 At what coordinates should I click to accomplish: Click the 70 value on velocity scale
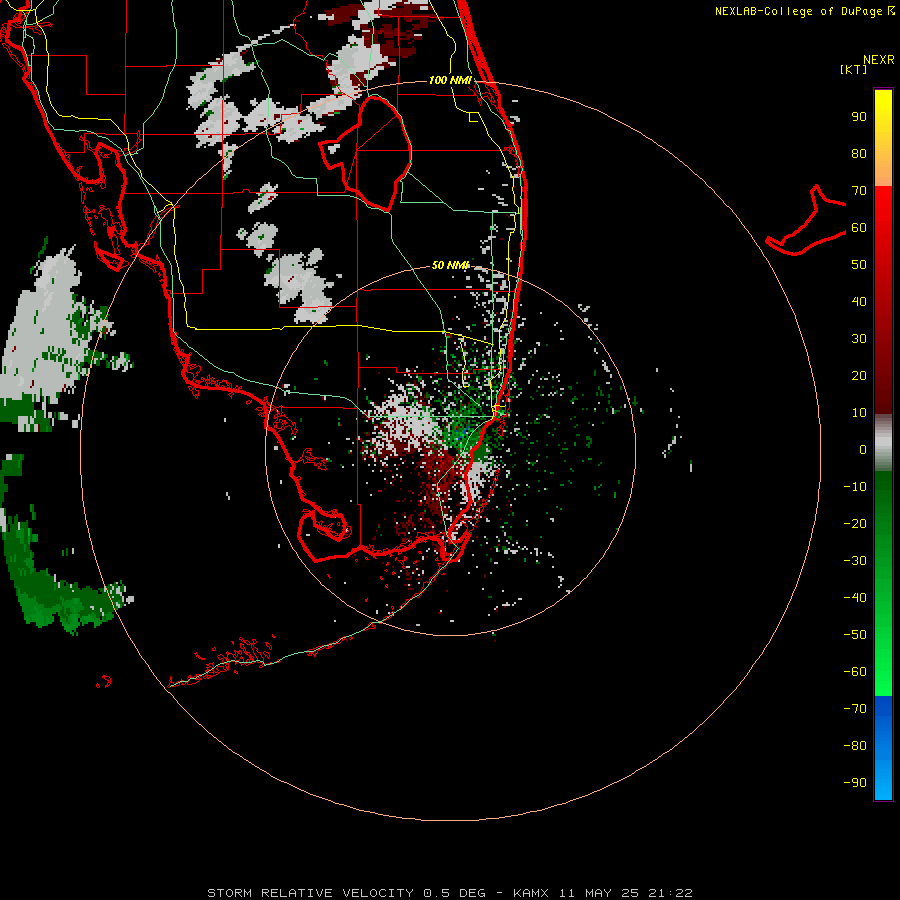click(x=859, y=191)
